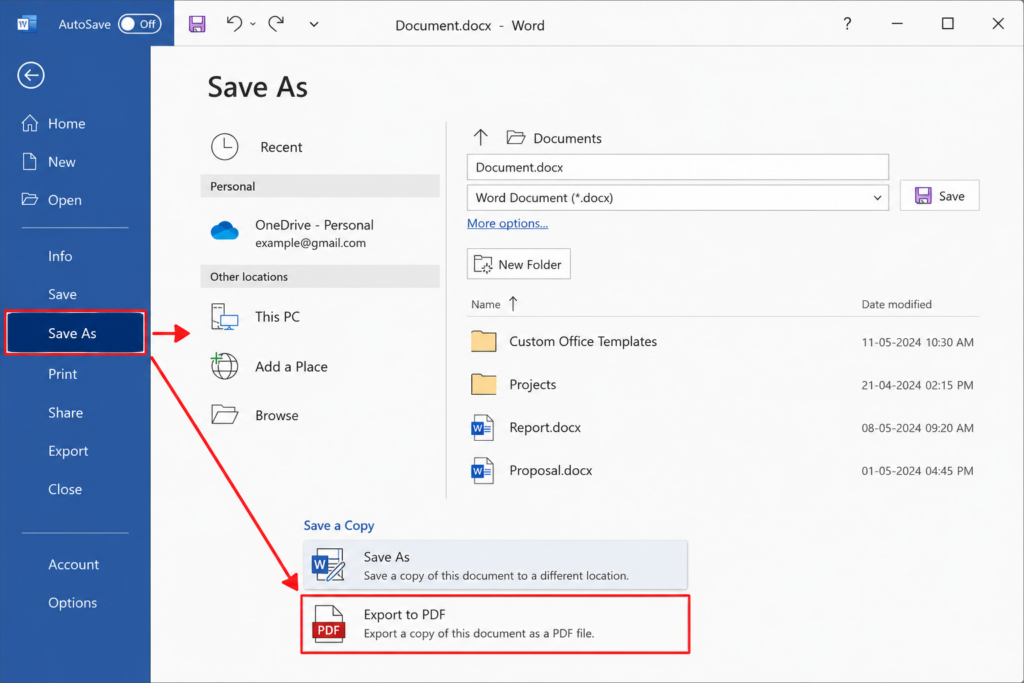Viewport: 1024px width, 683px height.
Task: Go up one folder level arrow
Action: 481,137
